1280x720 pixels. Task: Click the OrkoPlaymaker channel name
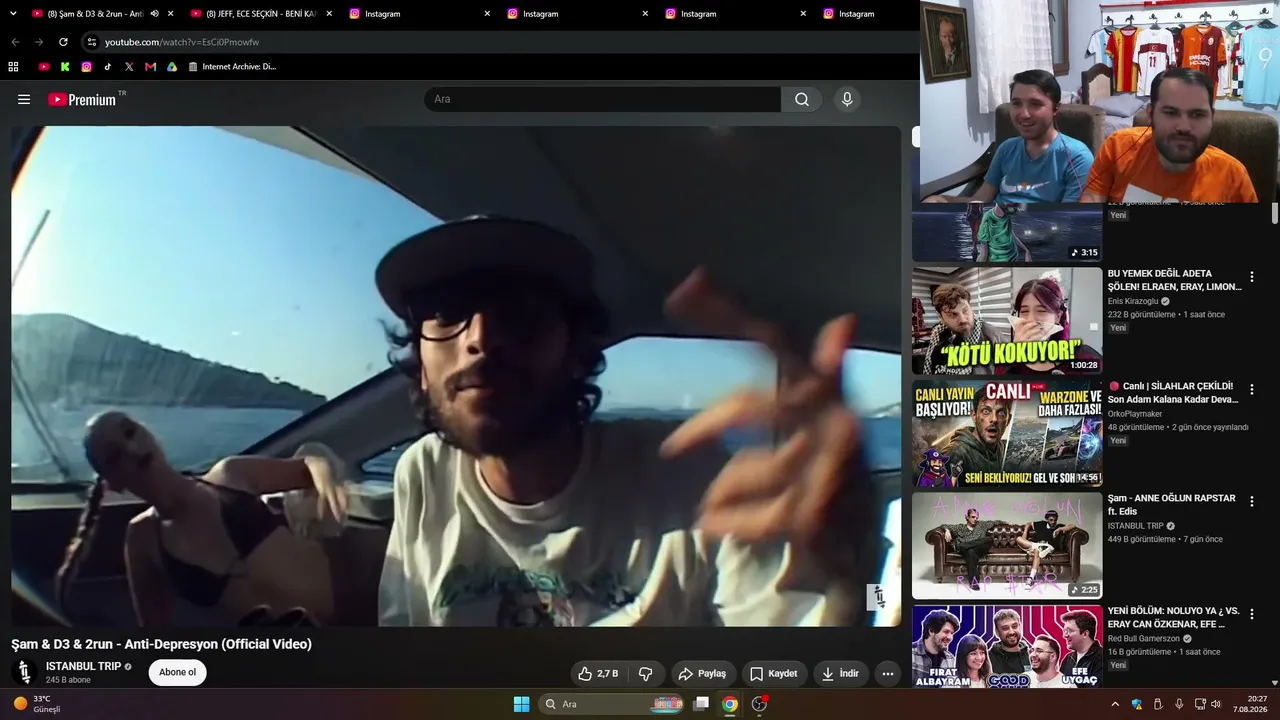pos(1135,414)
